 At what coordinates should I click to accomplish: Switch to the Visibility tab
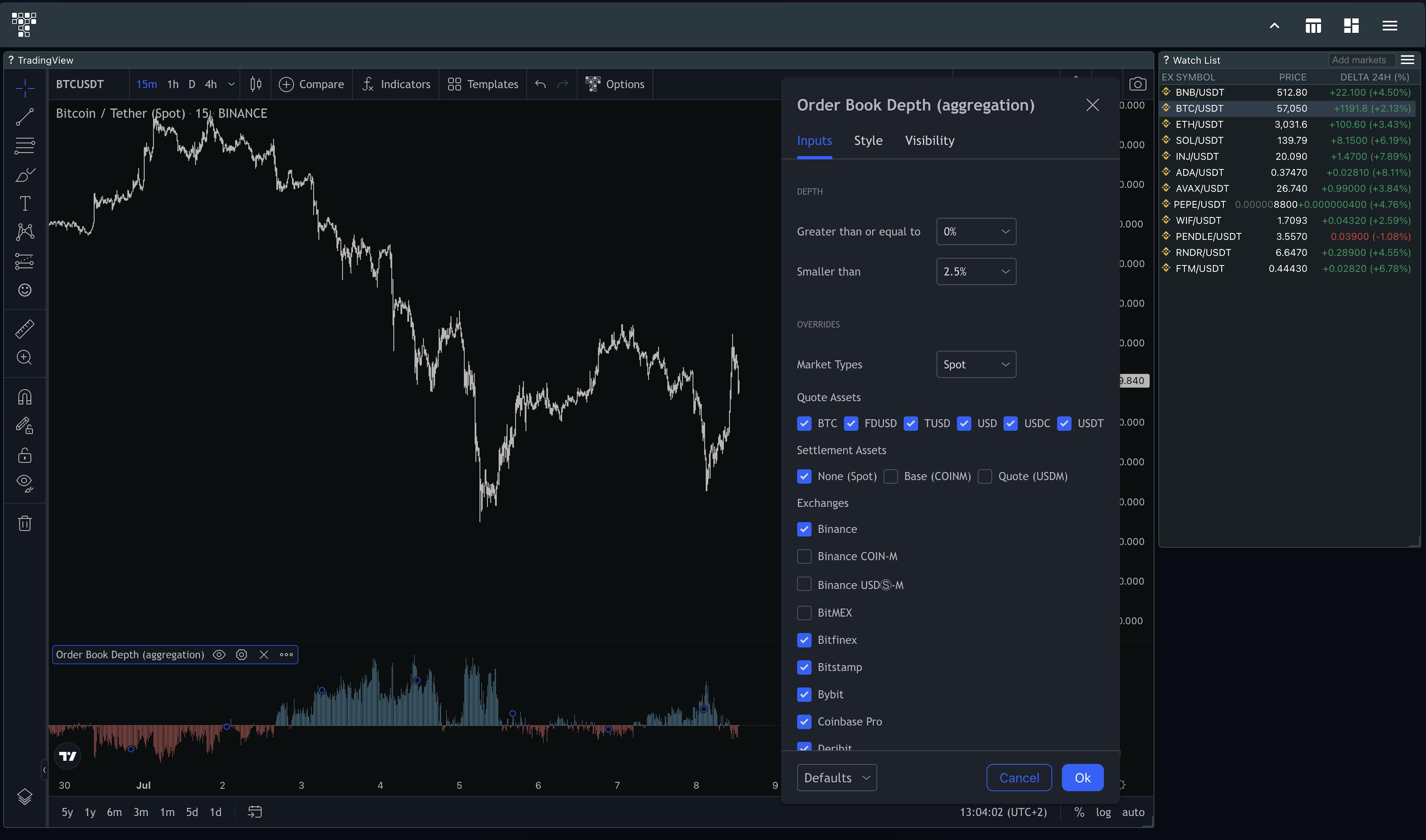tap(929, 140)
